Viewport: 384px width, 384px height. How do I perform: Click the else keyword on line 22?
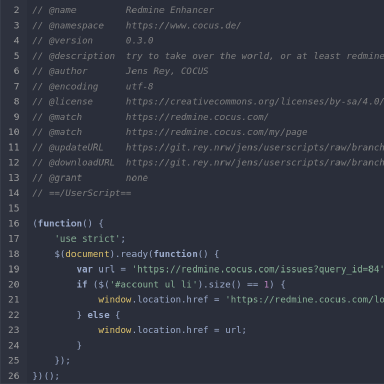pos(98,315)
